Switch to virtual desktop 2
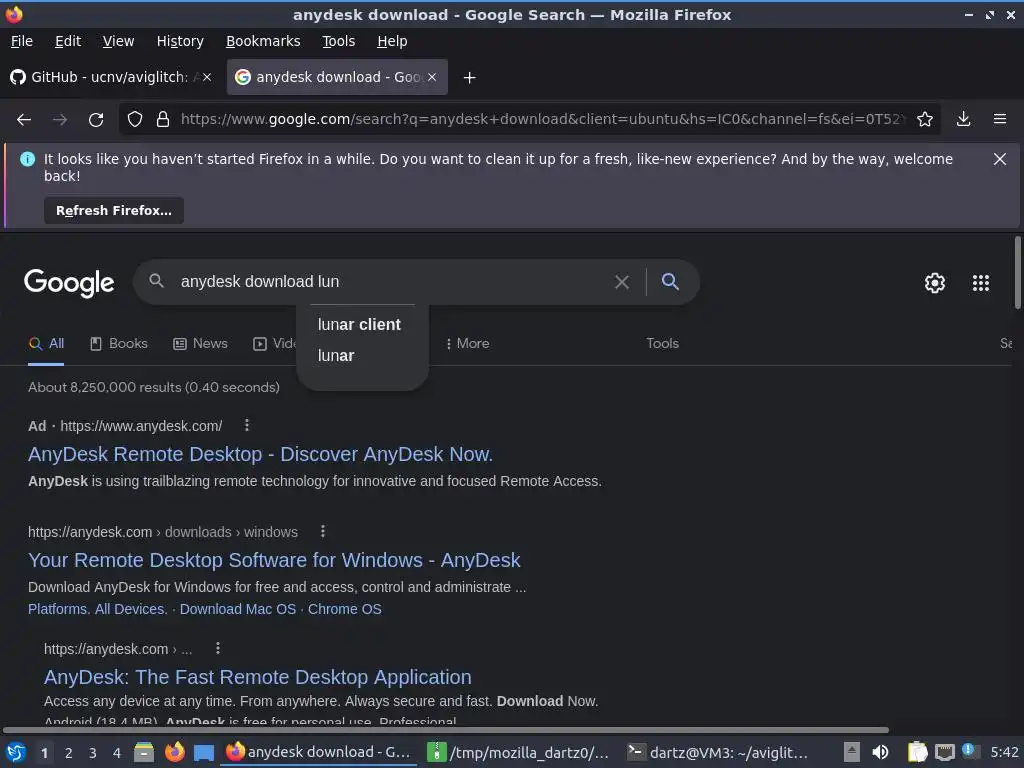Image resolution: width=1024 pixels, height=768 pixels. click(x=68, y=753)
